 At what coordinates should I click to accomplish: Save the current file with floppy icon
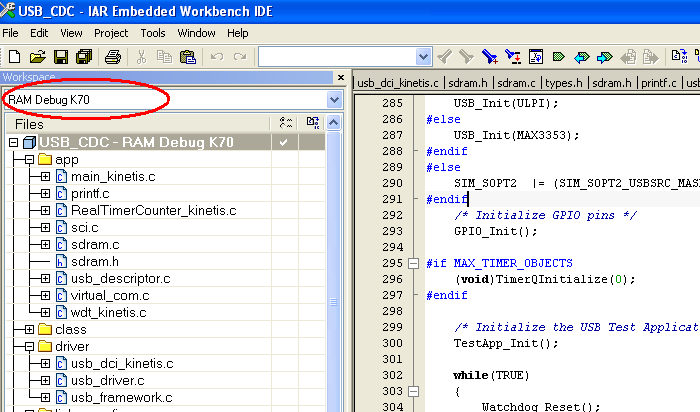coord(61,57)
